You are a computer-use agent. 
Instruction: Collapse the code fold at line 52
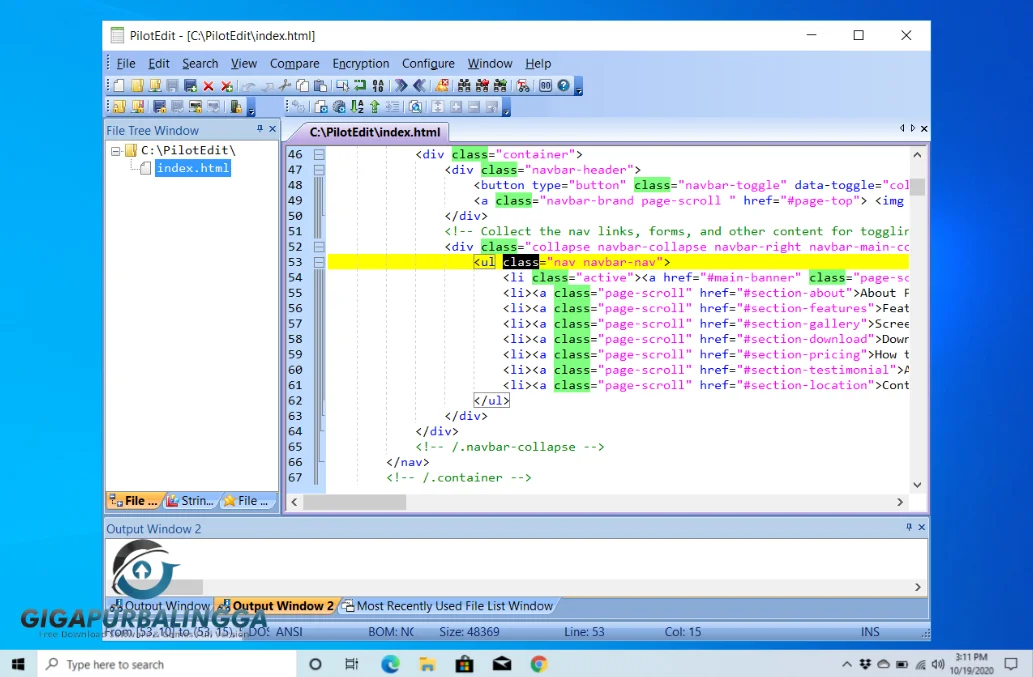point(319,247)
